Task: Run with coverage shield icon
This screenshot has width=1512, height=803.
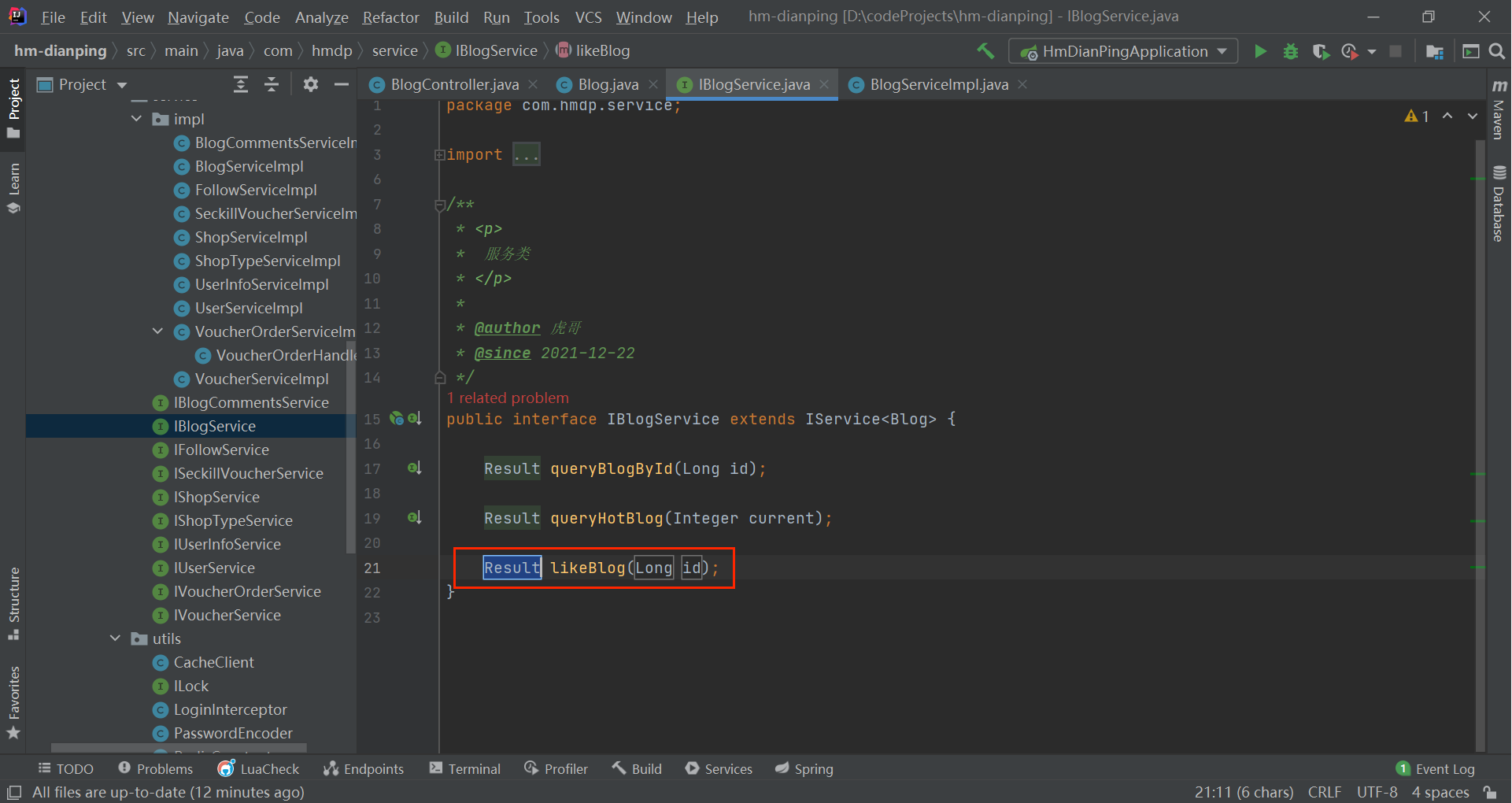Action: [x=1321, y=51]
